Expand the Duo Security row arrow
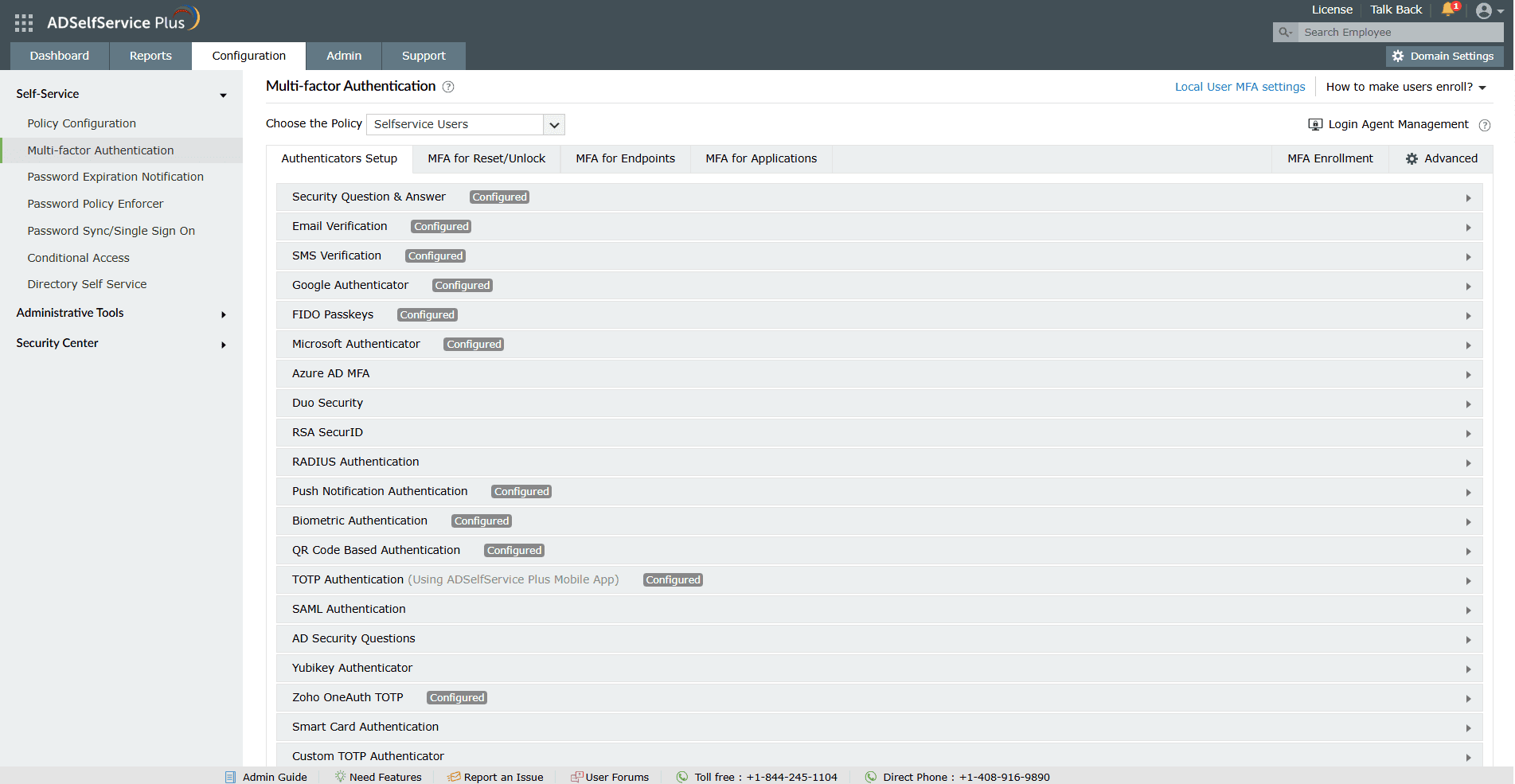 pyautogui.click(x=1468, y=404)
